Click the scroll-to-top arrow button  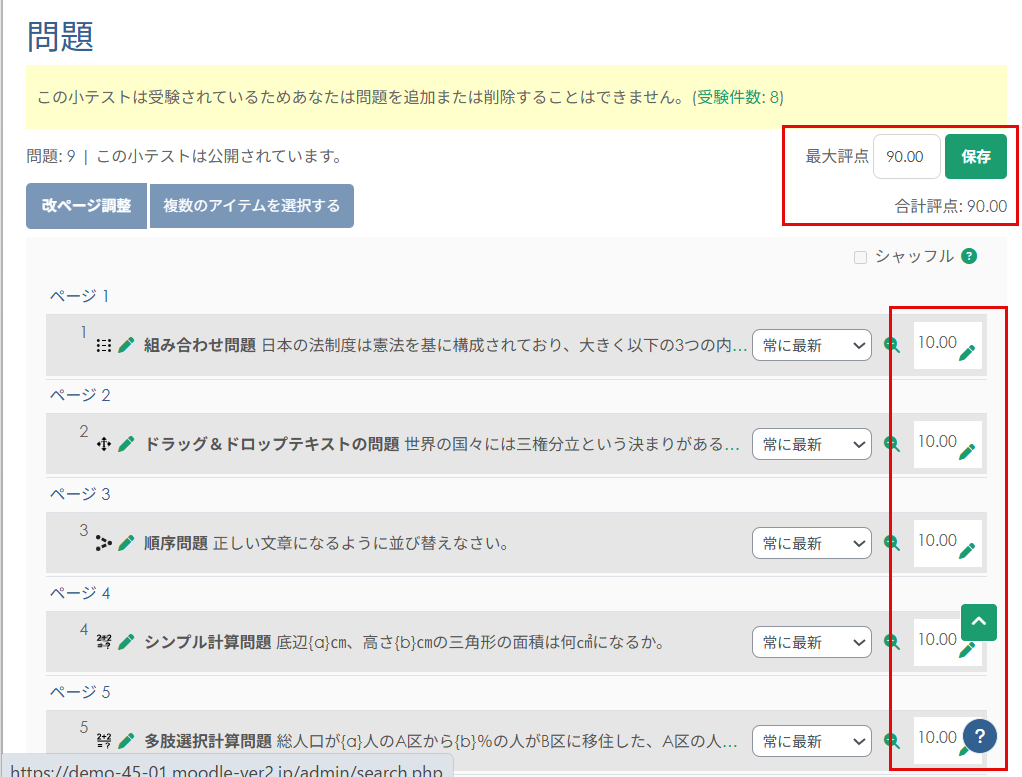point(979,622)
